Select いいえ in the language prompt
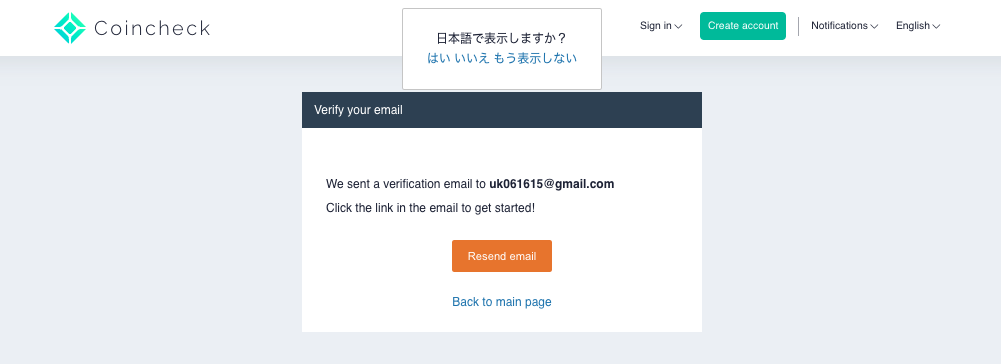 (x=472, y=58)
